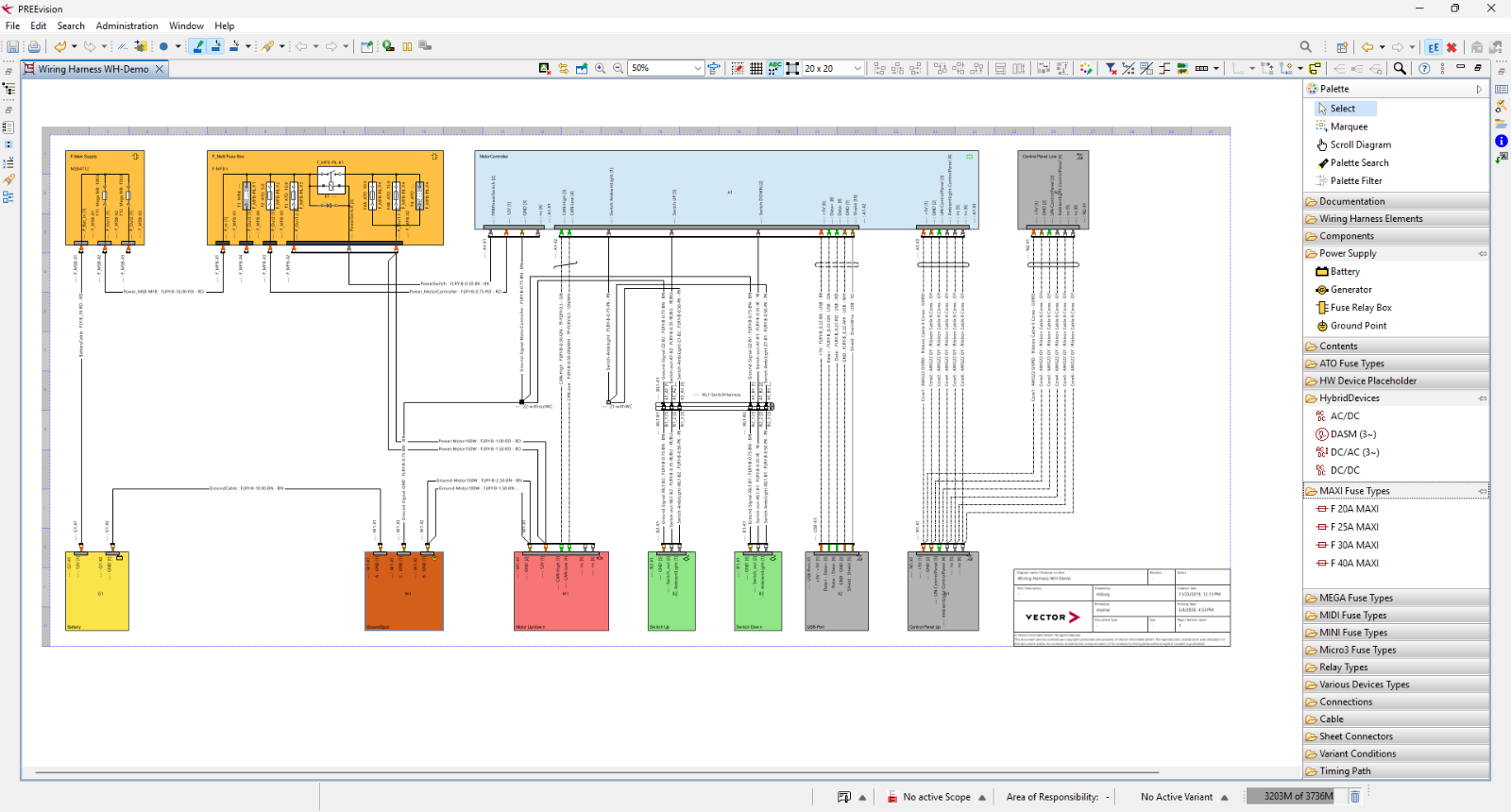Image resolution: width=1511 pixels, height=812 pixels.
Task: Select the Ground Point palette entry
Action: coord(1358,326)
